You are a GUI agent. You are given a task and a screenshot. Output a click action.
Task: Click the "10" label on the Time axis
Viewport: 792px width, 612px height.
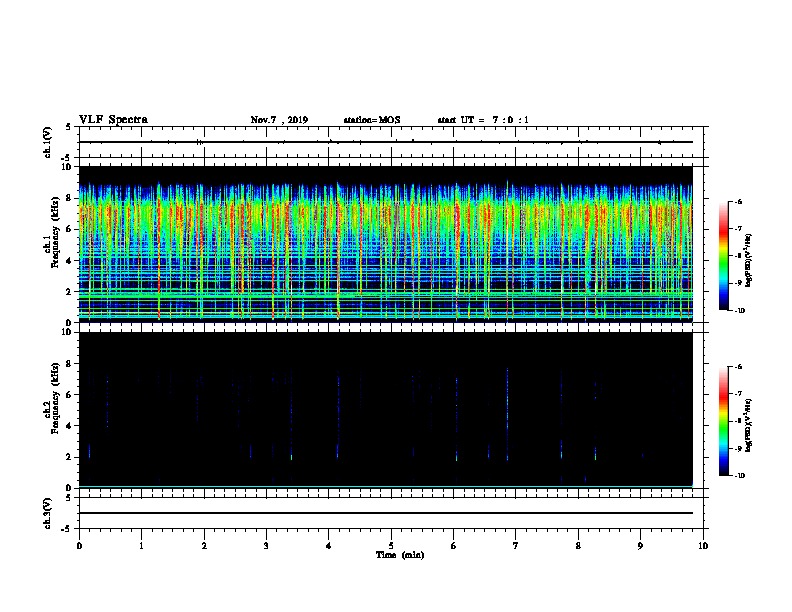pyautogui.click(x=703, y=545)
